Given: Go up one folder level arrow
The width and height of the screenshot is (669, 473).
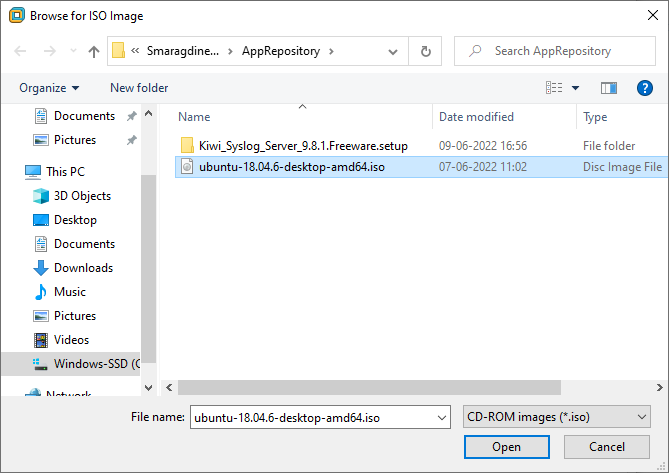Looking at the screenshot, I should [93, 52].
